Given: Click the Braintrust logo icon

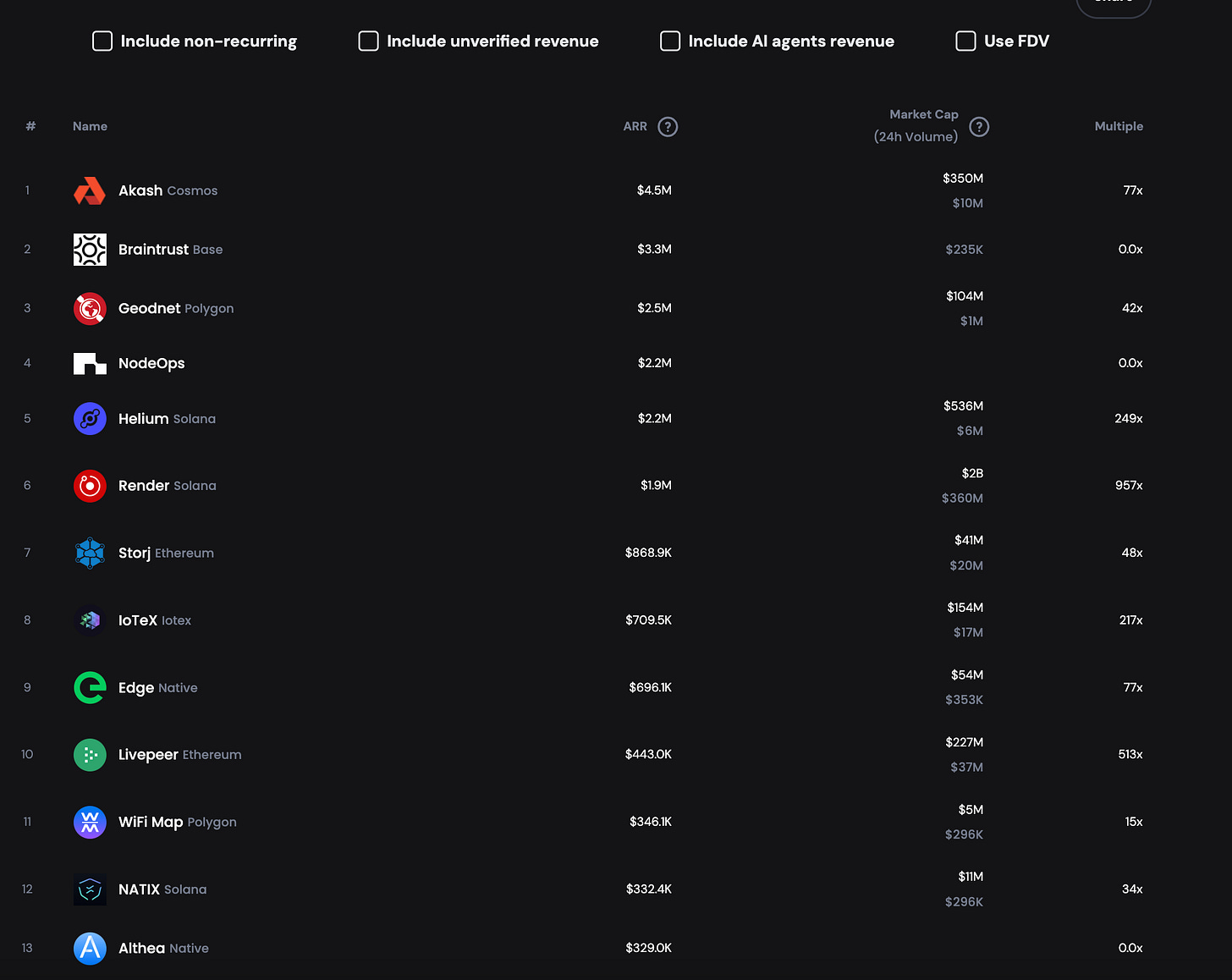Looking at the screenshot, I should point(90,250).
